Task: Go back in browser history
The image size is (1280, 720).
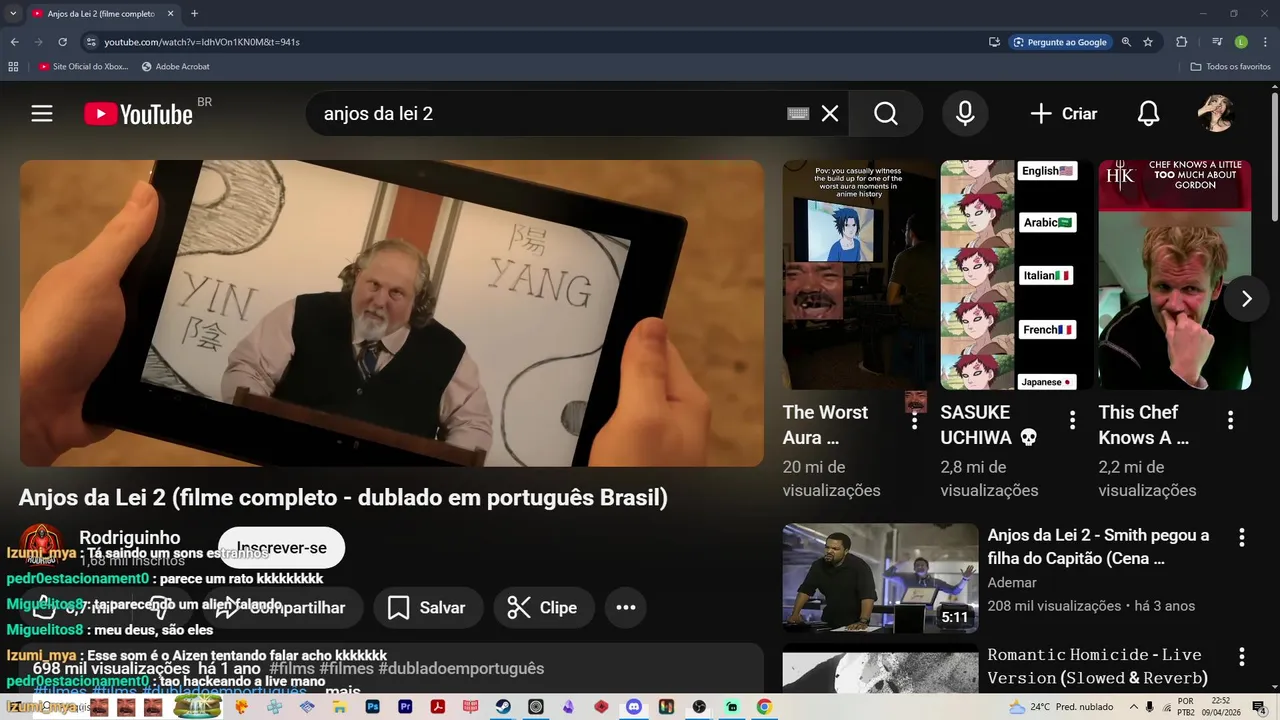Action: (x=14, y=42)
